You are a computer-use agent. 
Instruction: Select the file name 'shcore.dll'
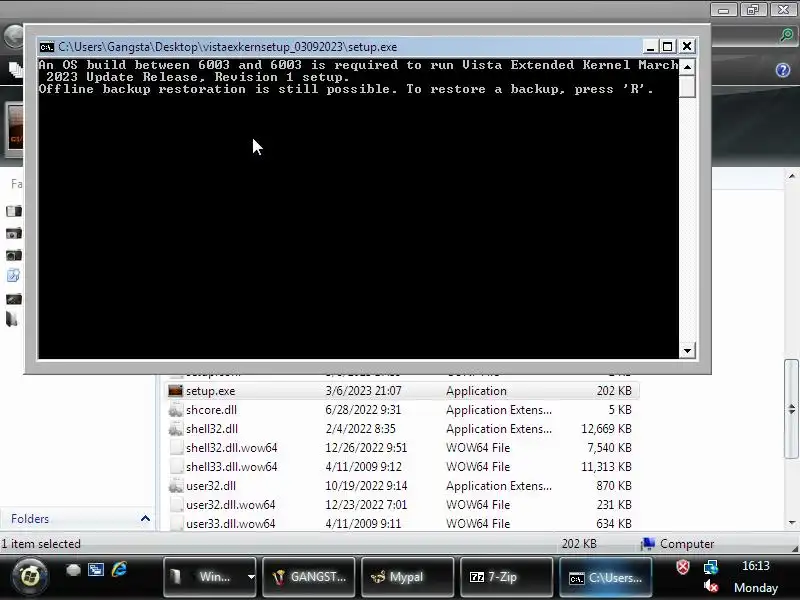[211, 410]
